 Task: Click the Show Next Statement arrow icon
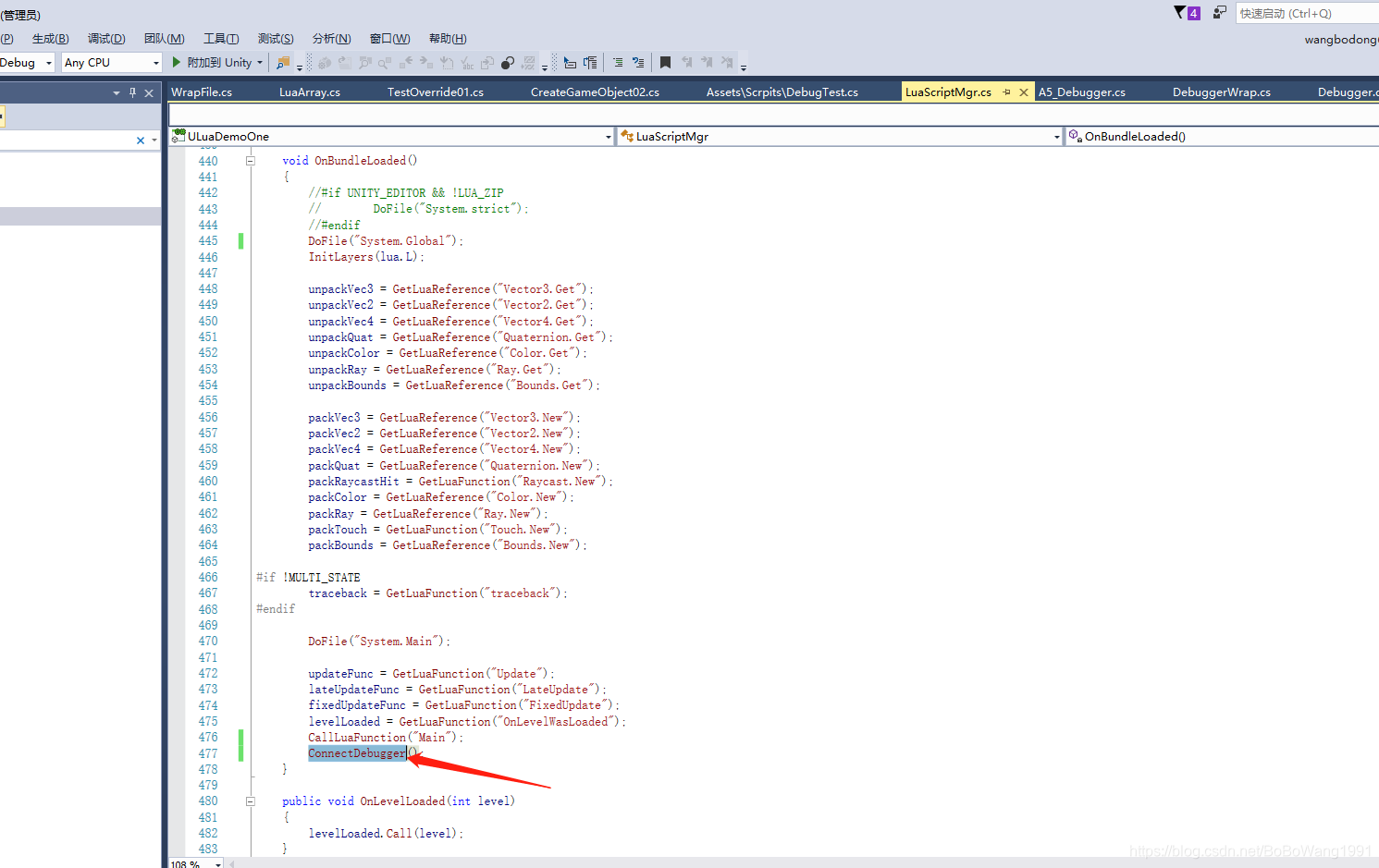click(x=569, y=62)
